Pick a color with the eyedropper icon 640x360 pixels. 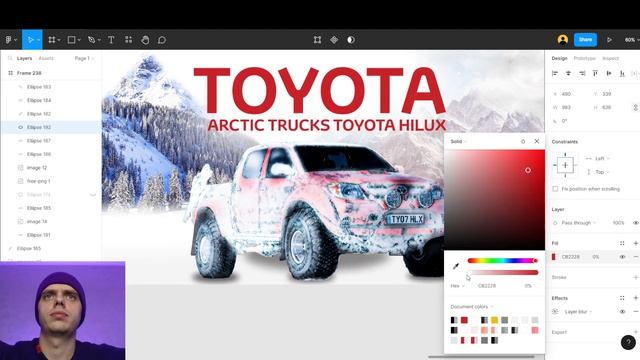[x=456, y=267]
